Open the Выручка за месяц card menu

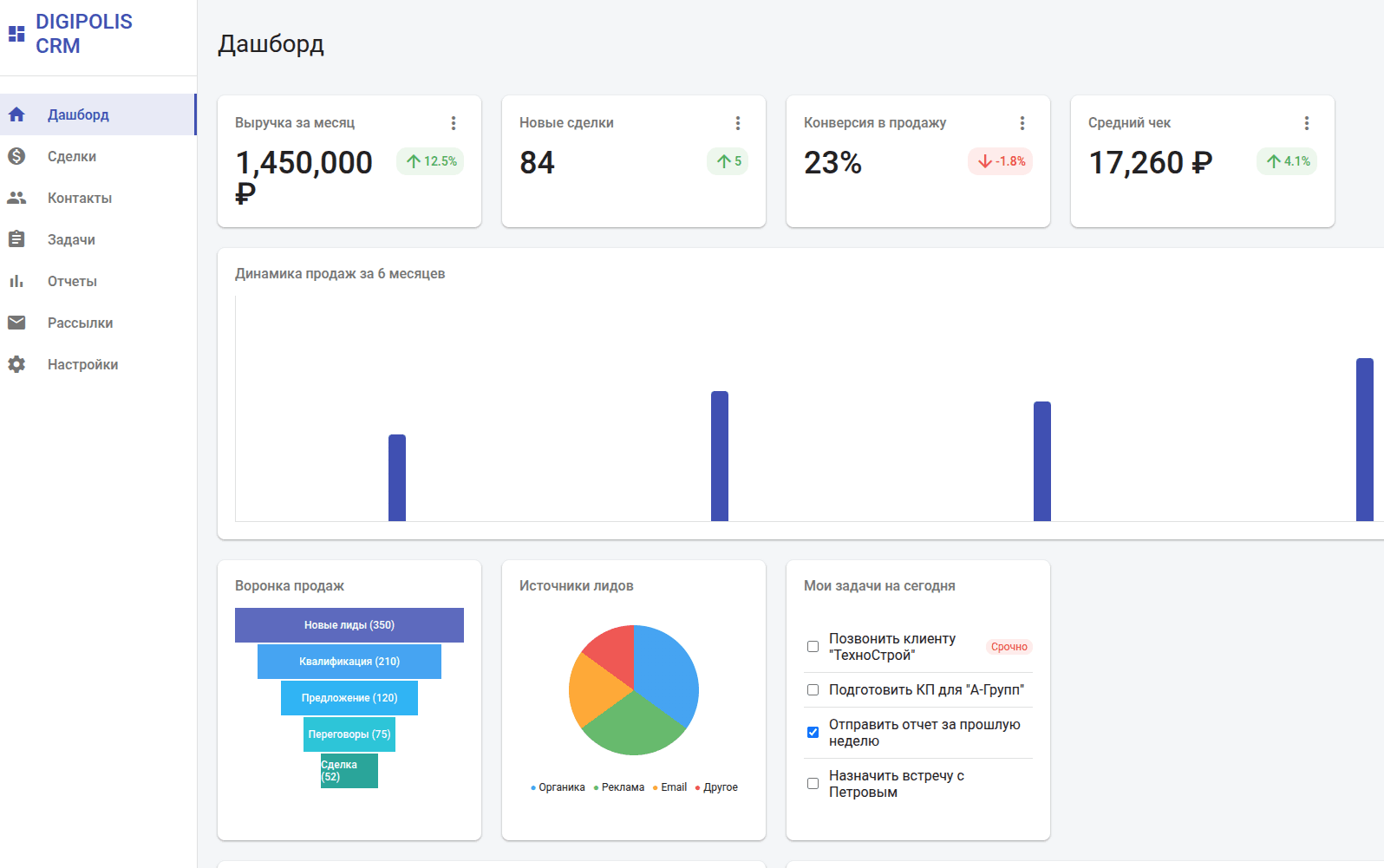454,123
